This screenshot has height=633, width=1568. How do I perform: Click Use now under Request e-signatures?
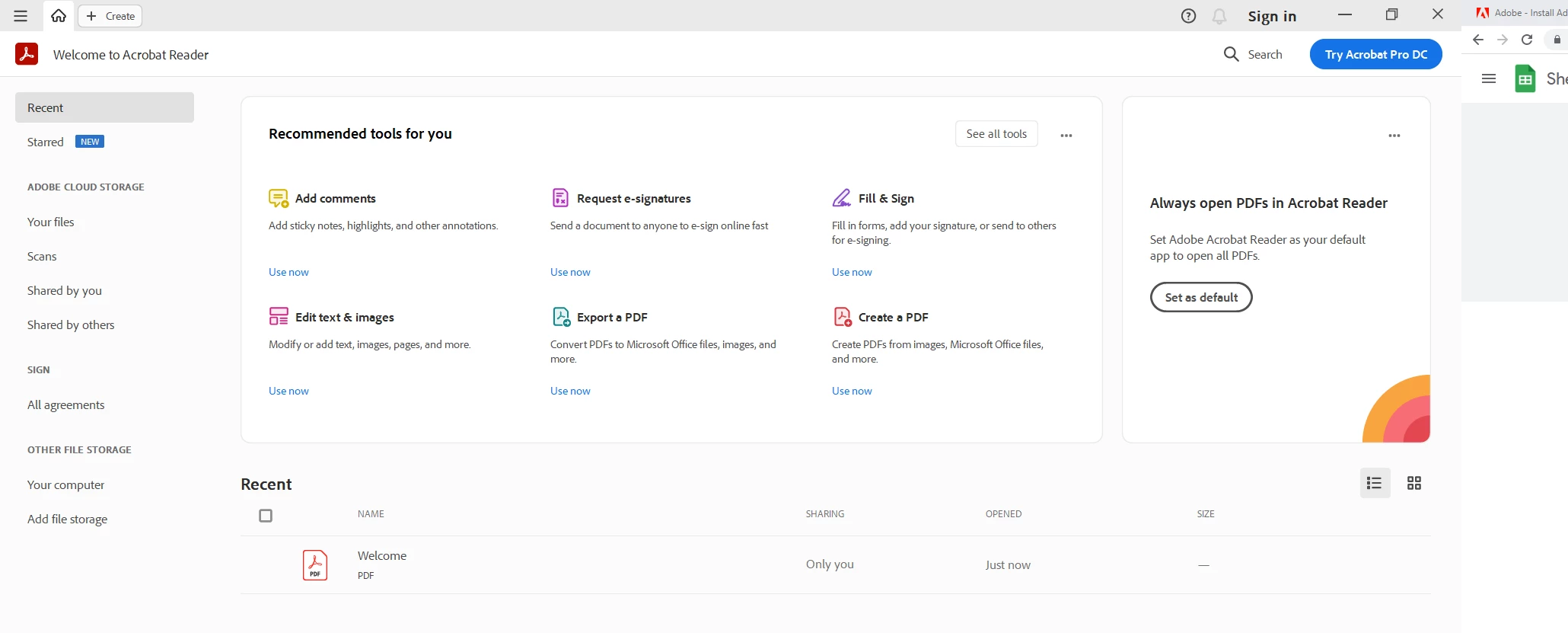[570, 272]
